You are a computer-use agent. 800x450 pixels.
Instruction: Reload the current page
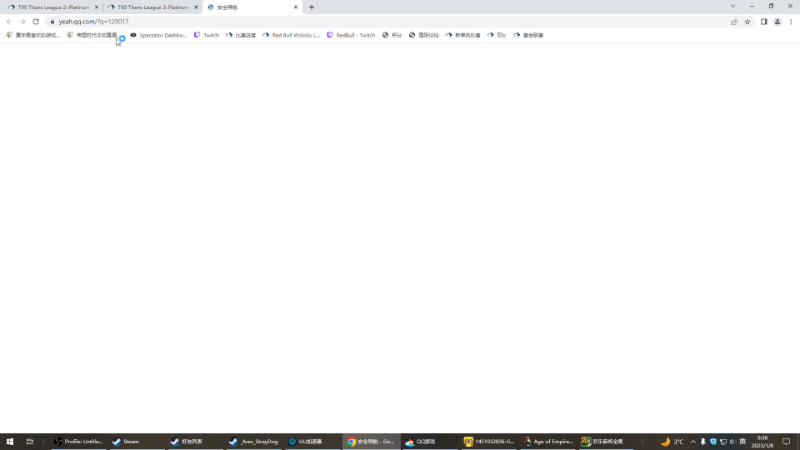pyautogui.click(x=36, y=21)
